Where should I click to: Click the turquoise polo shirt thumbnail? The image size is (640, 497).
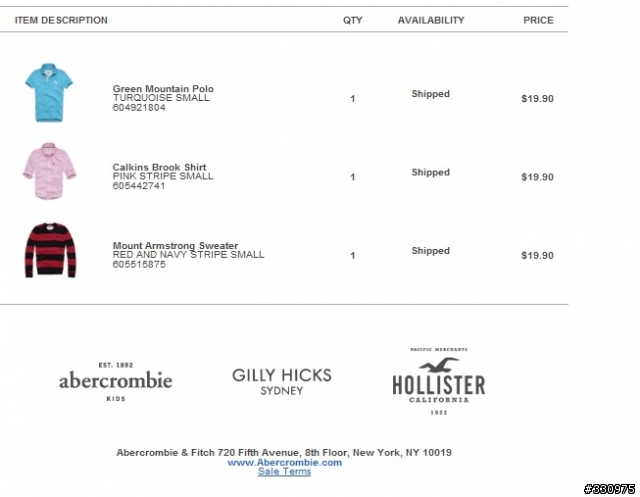click(x=49, y=93)
